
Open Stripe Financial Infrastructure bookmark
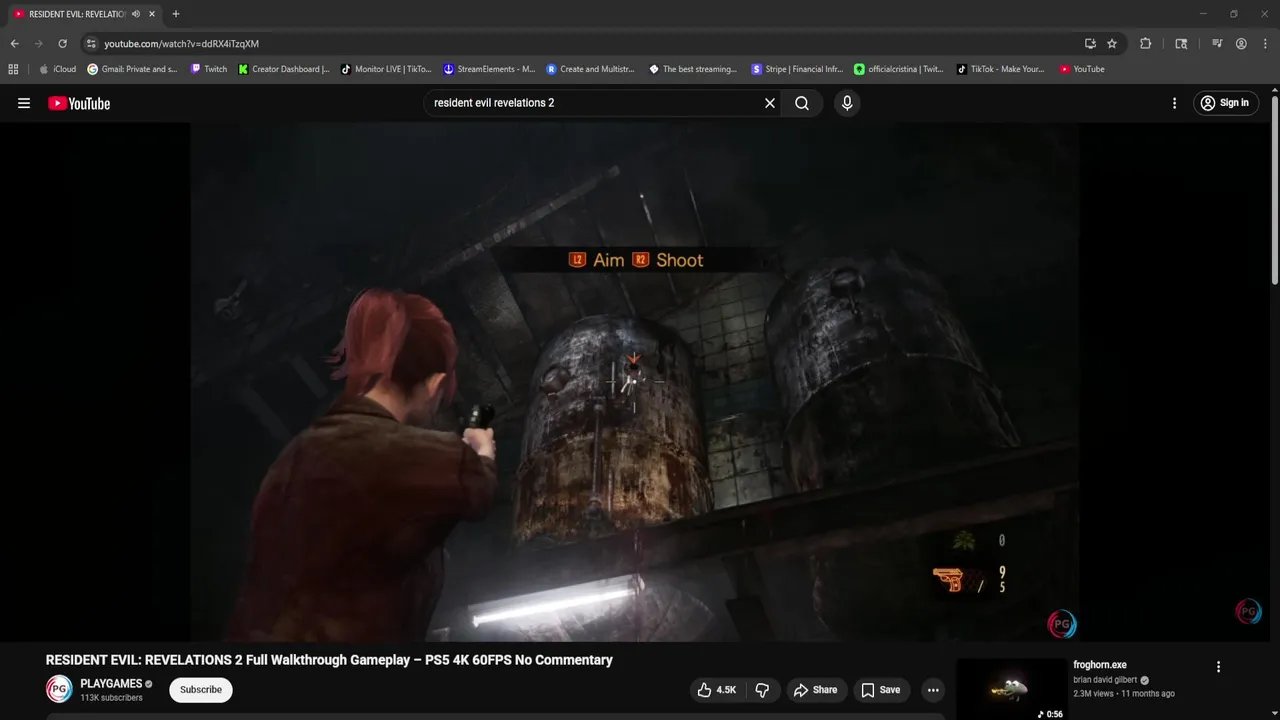[x=797, y=69]
